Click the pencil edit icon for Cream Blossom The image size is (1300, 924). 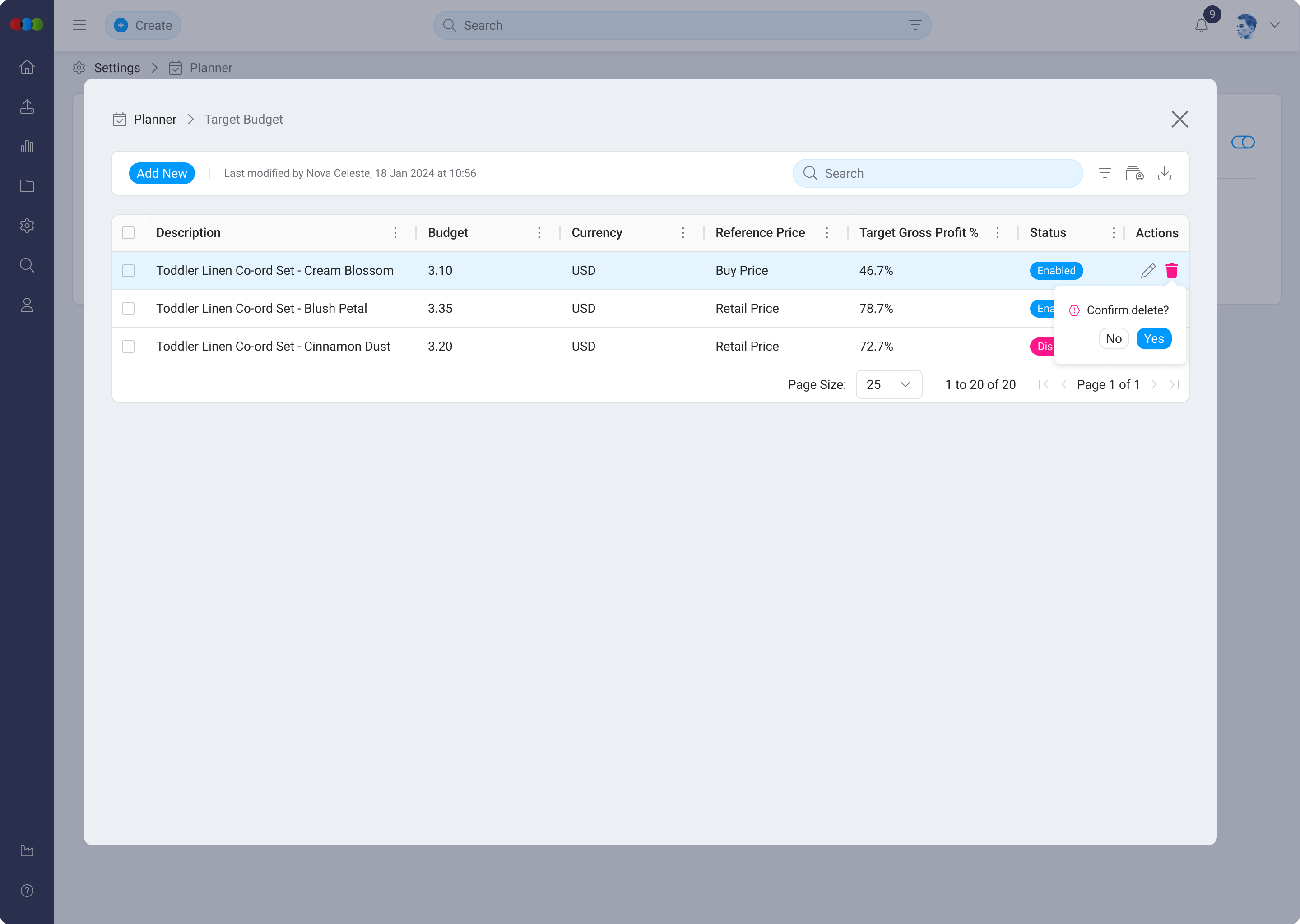1147,271
